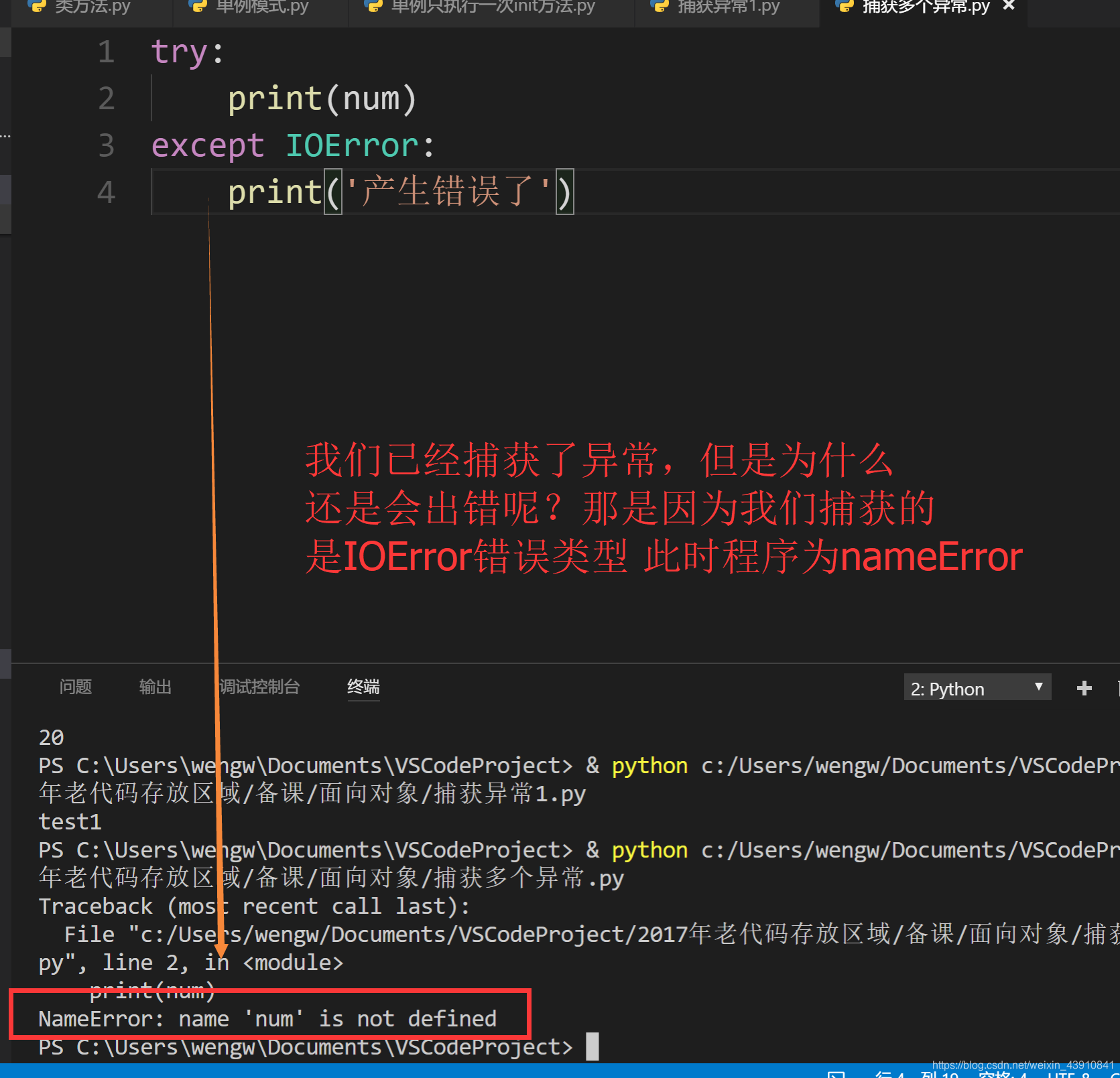Click the 'IOError' exception name

coord(353,145)
